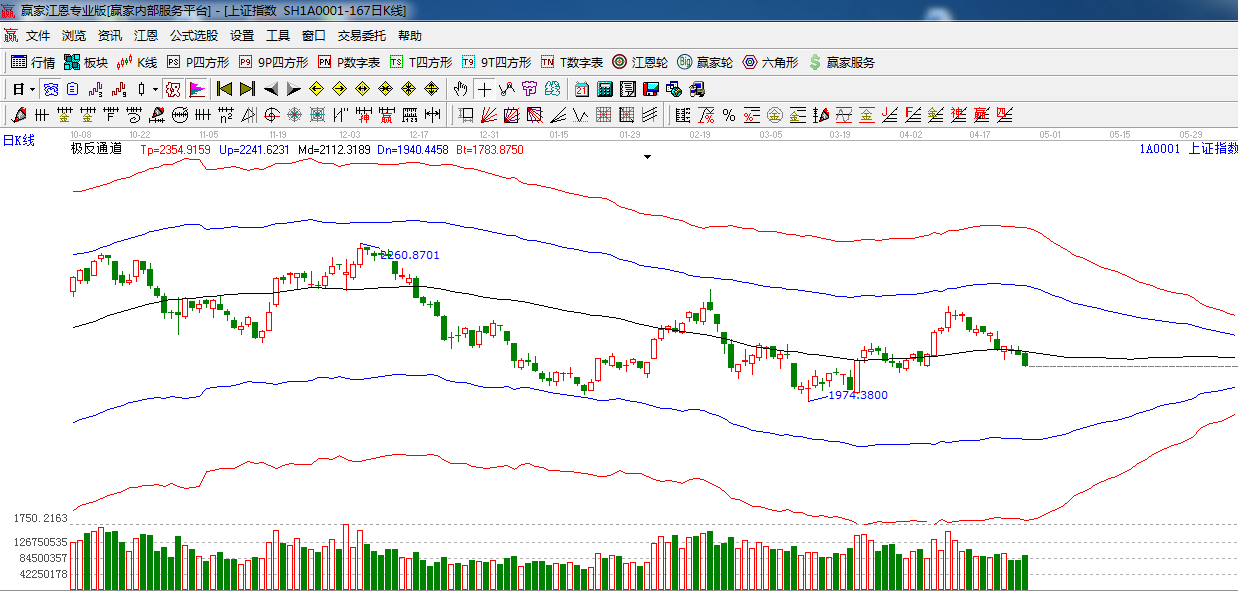Viewport: 1238px width, 591px height.
Task: Click the 江恩轮 toolbar button
Action: (640, 62)
